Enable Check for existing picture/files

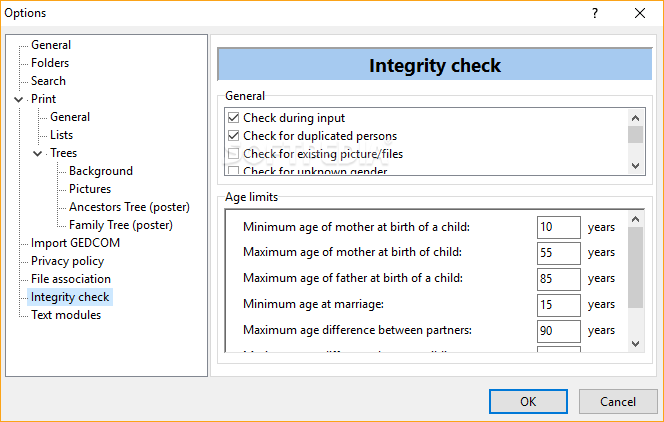(x=234, y=154)
